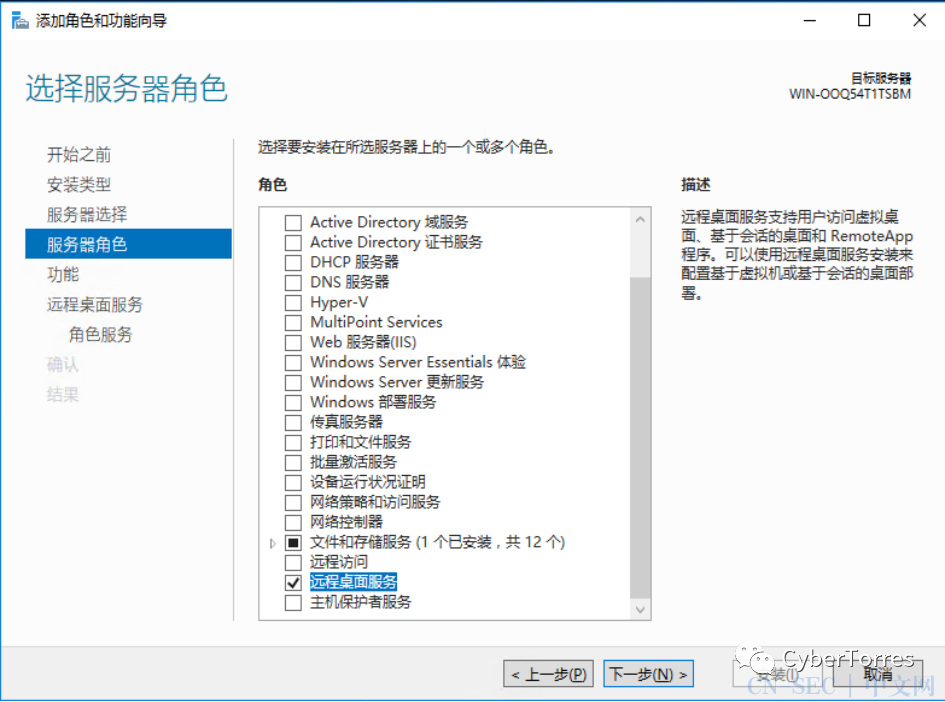Open 安装类型 step in sidebar
Image resolution: width=945 pixels, height=702 pixels.
[x=79, y=185]
